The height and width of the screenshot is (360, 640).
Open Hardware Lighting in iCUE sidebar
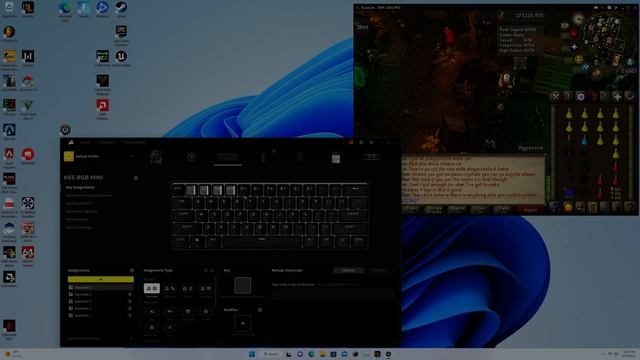point(81,211)
